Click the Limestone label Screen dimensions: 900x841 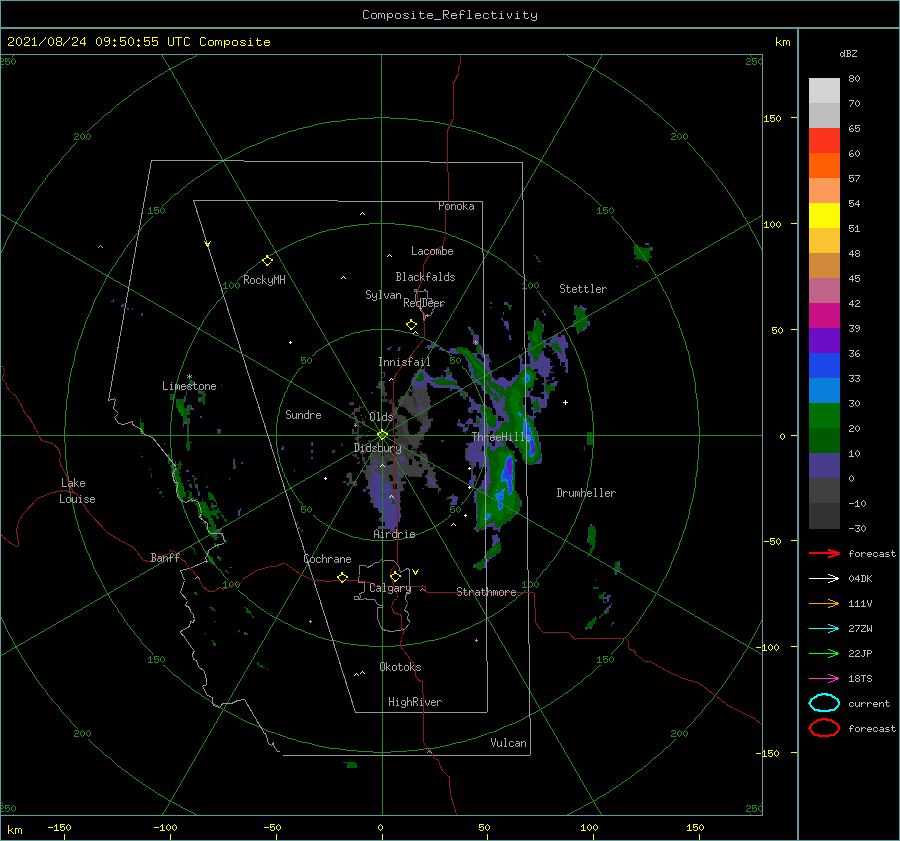[x=189, y=386]
